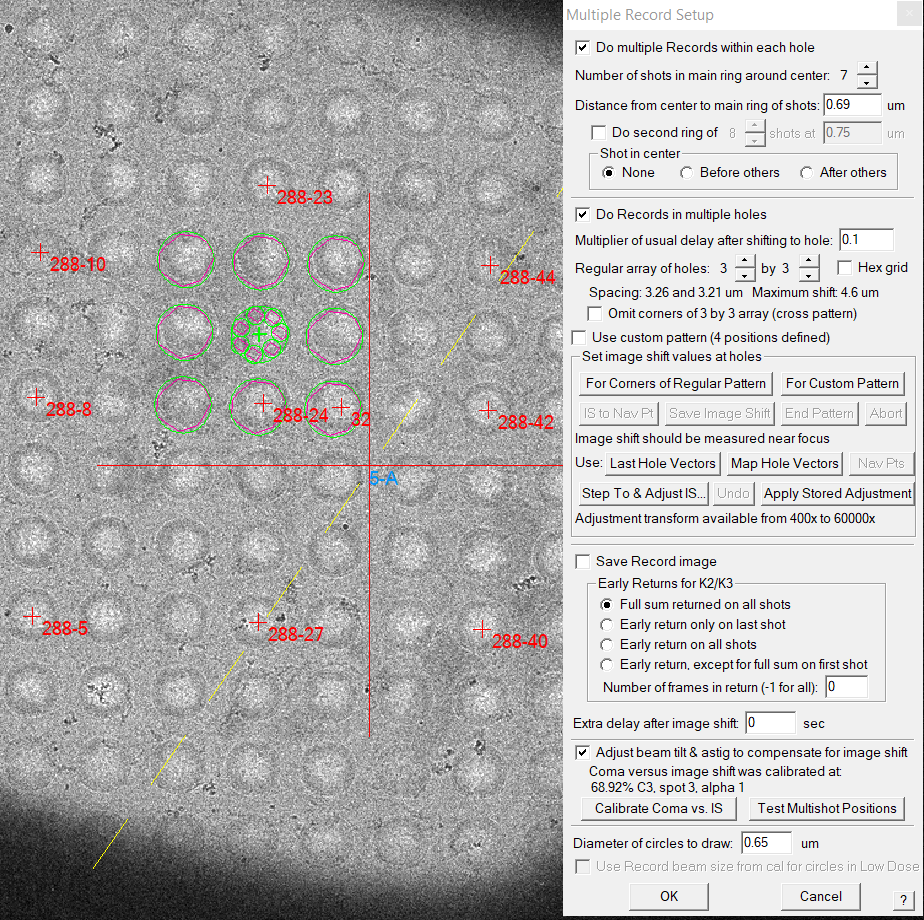Select Early return except full sum first shot

[606, 665]
